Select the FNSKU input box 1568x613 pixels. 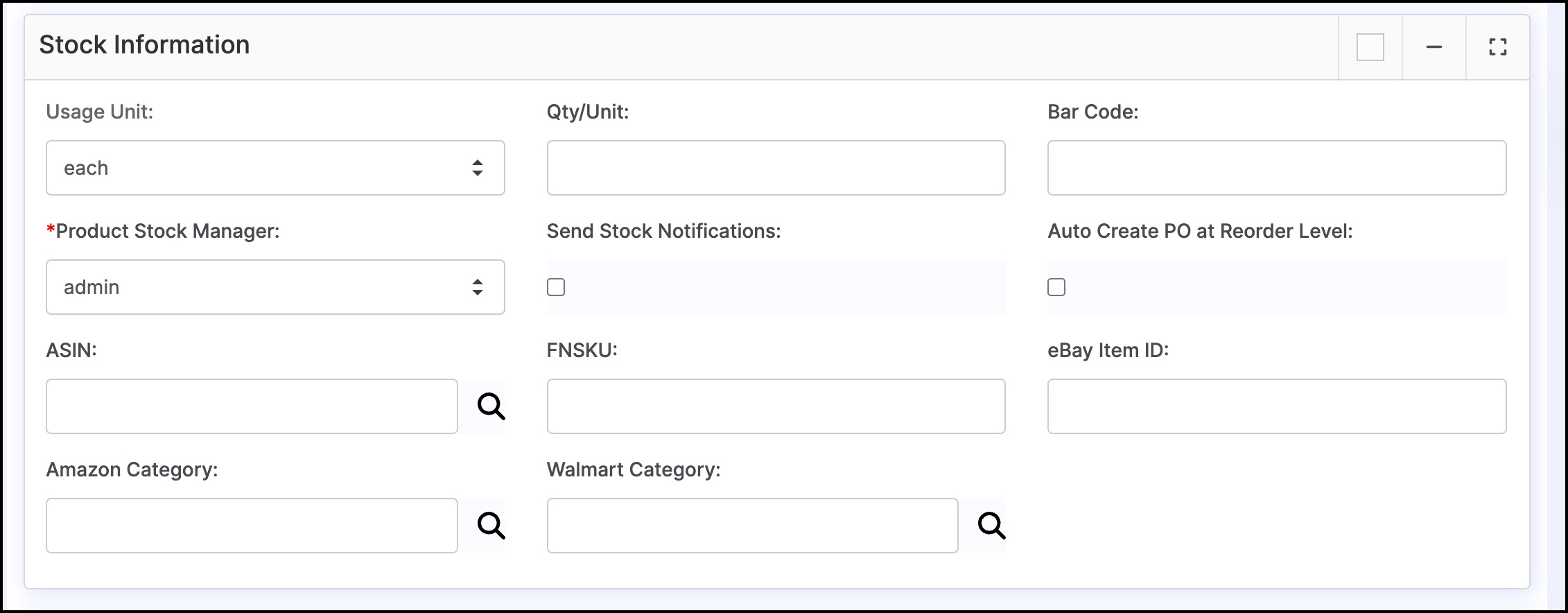[776, 406]
